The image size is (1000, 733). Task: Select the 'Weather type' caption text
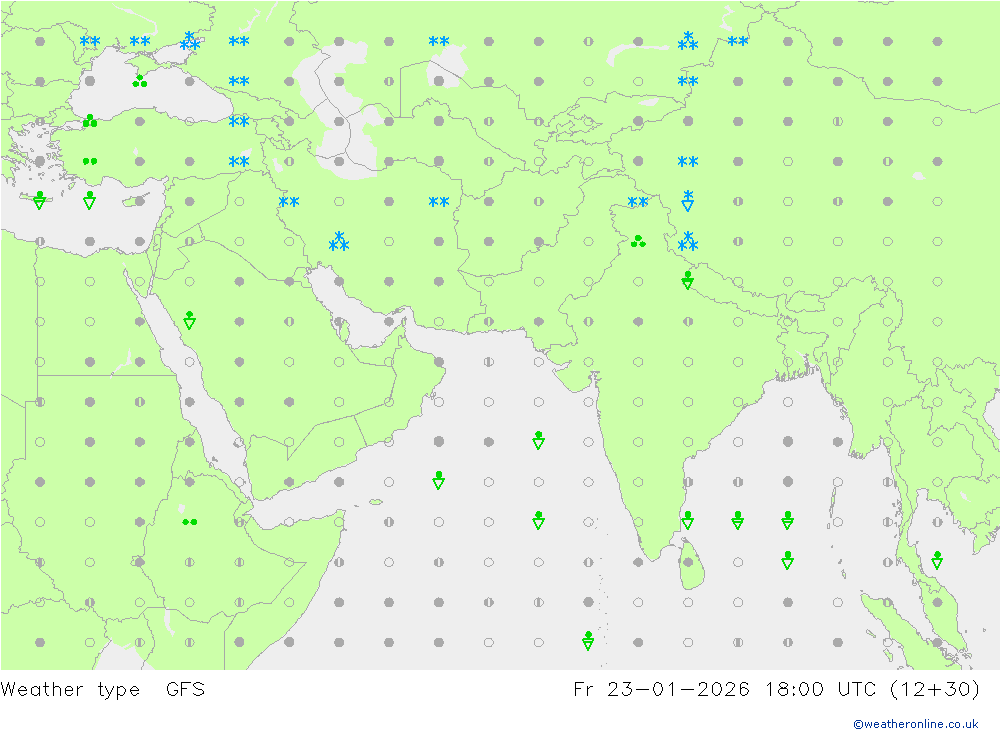(x=70, y=690)
